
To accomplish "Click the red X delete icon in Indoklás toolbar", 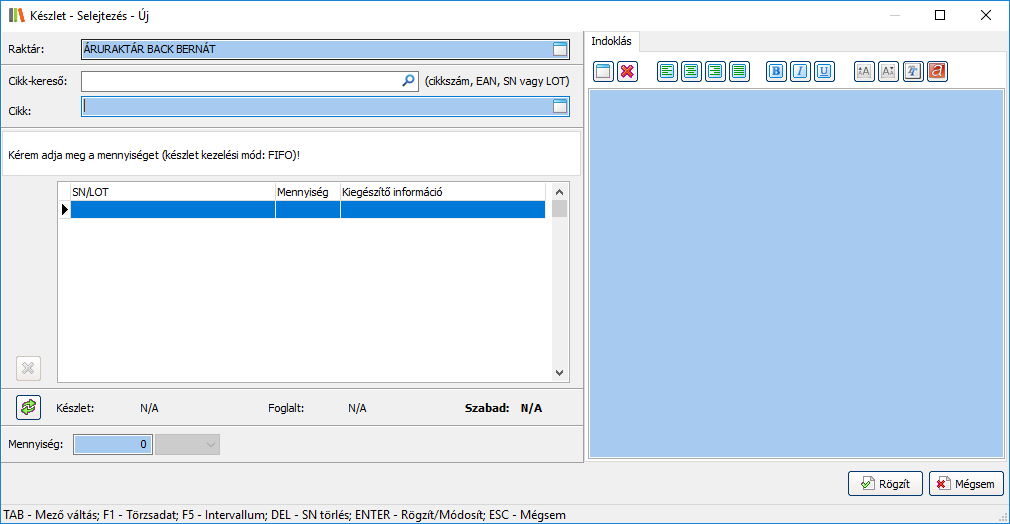I will pyautogui.click(x=627, y=71).
